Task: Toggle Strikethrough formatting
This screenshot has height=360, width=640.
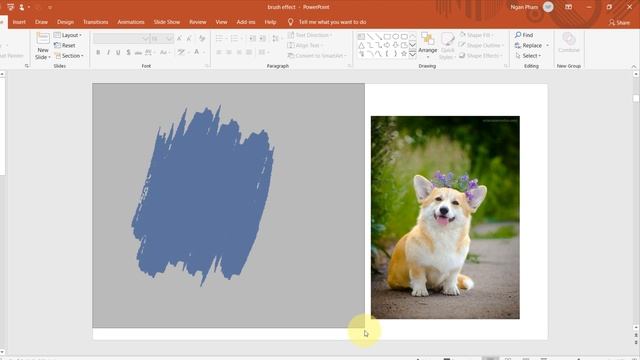Action: point(138,52)
